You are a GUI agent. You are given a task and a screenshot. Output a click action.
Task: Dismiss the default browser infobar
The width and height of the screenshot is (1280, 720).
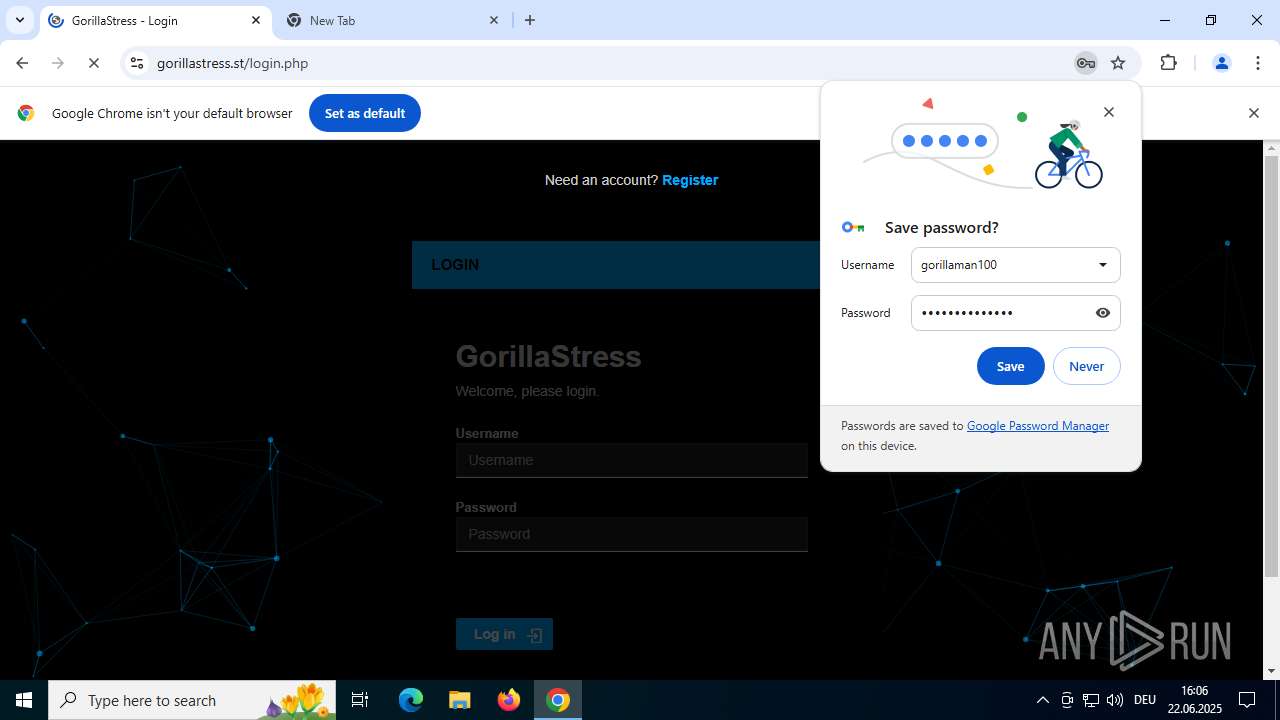click(x=1253, y=113)
